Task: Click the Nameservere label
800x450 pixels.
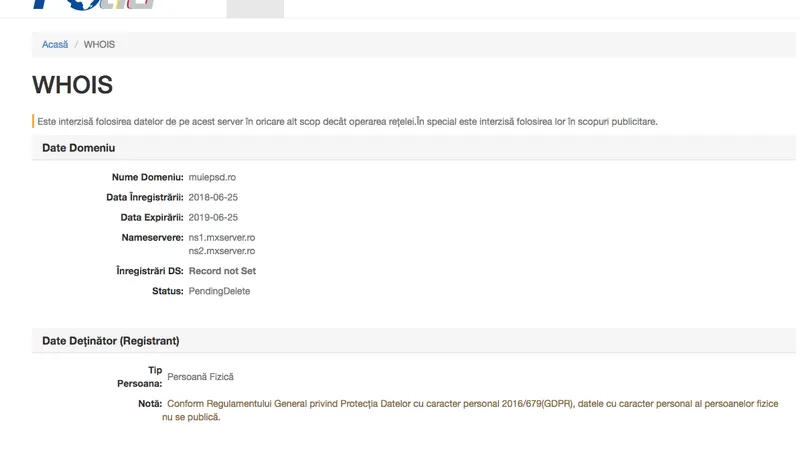Action: coord(153,237)
